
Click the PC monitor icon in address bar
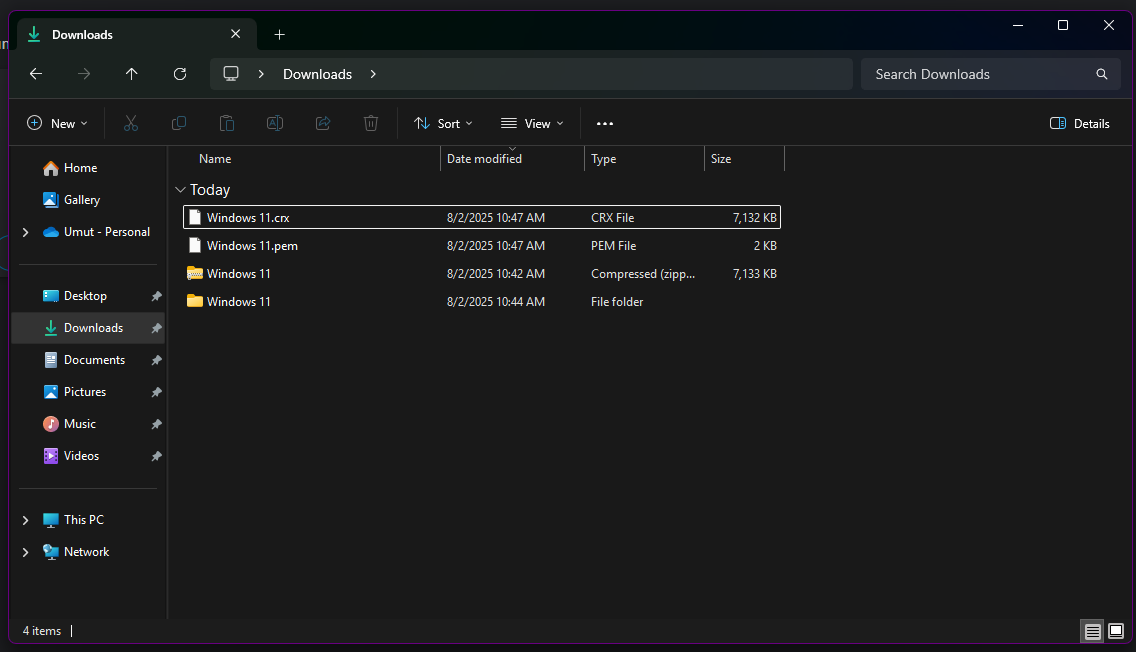point(230,74)
